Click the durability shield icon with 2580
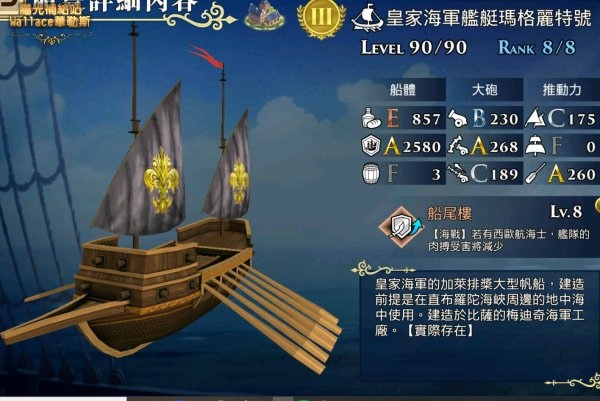600x401 pixels. 371,146
